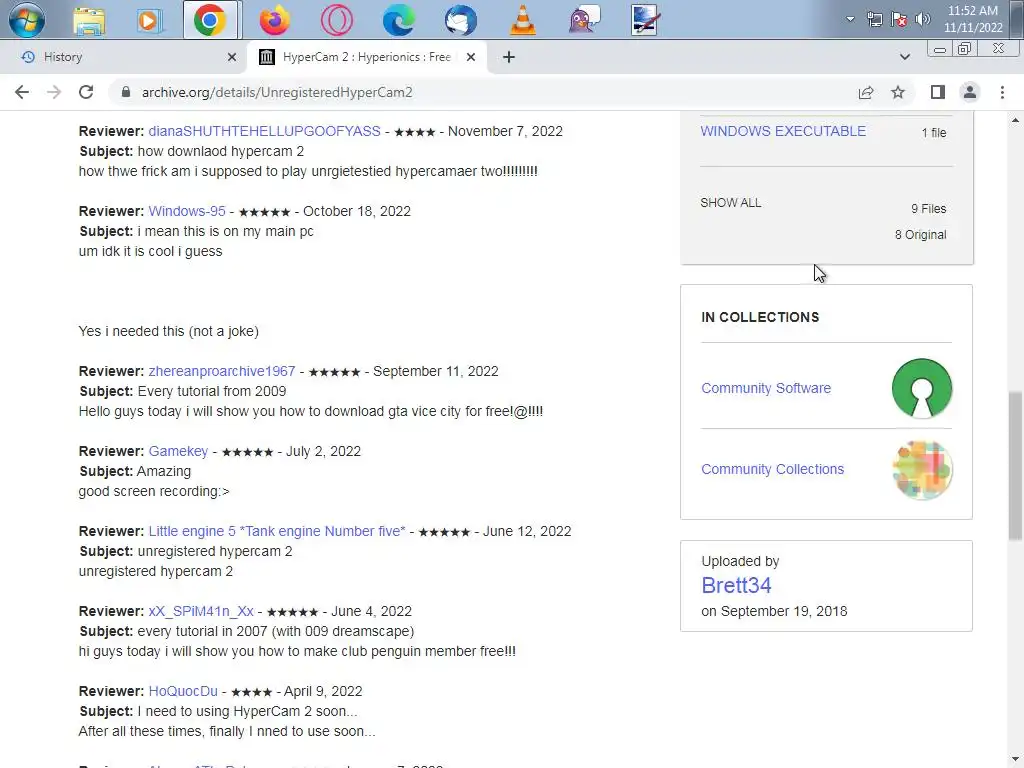Open reviewer HoQuocDu profile

pyautogui.click(x=183, y=692)
